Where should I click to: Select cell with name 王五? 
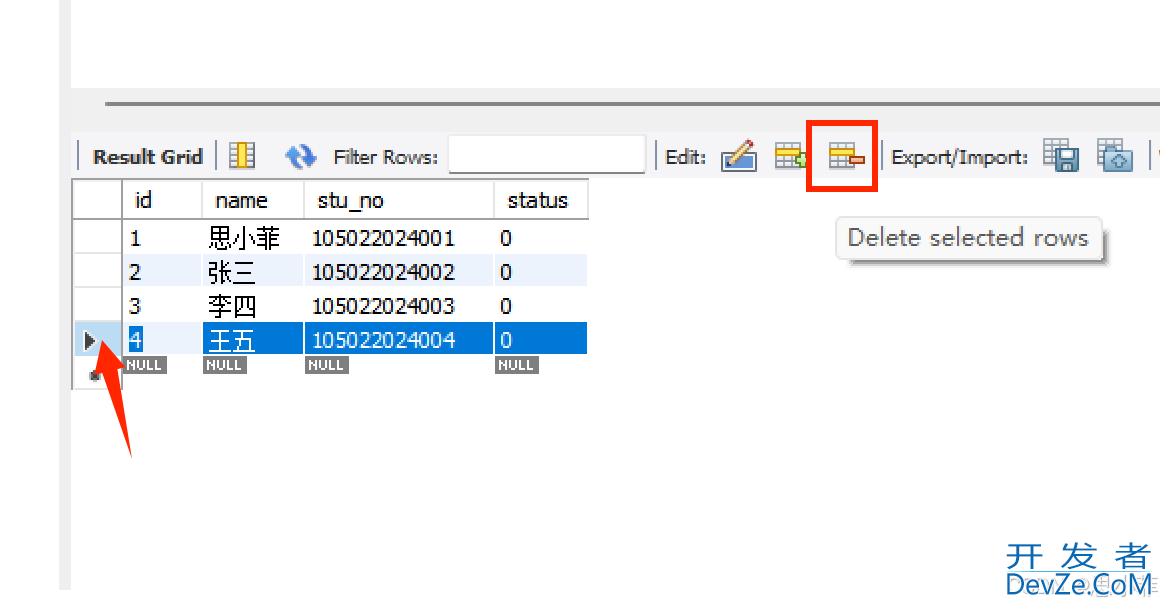pyautogui.click(x=253, y=339)
